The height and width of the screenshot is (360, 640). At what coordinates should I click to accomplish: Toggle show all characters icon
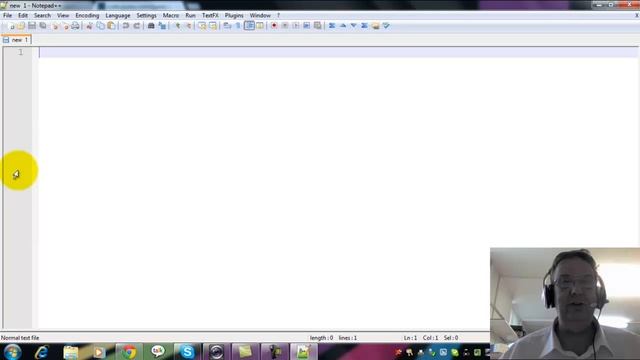pos(238,26)
